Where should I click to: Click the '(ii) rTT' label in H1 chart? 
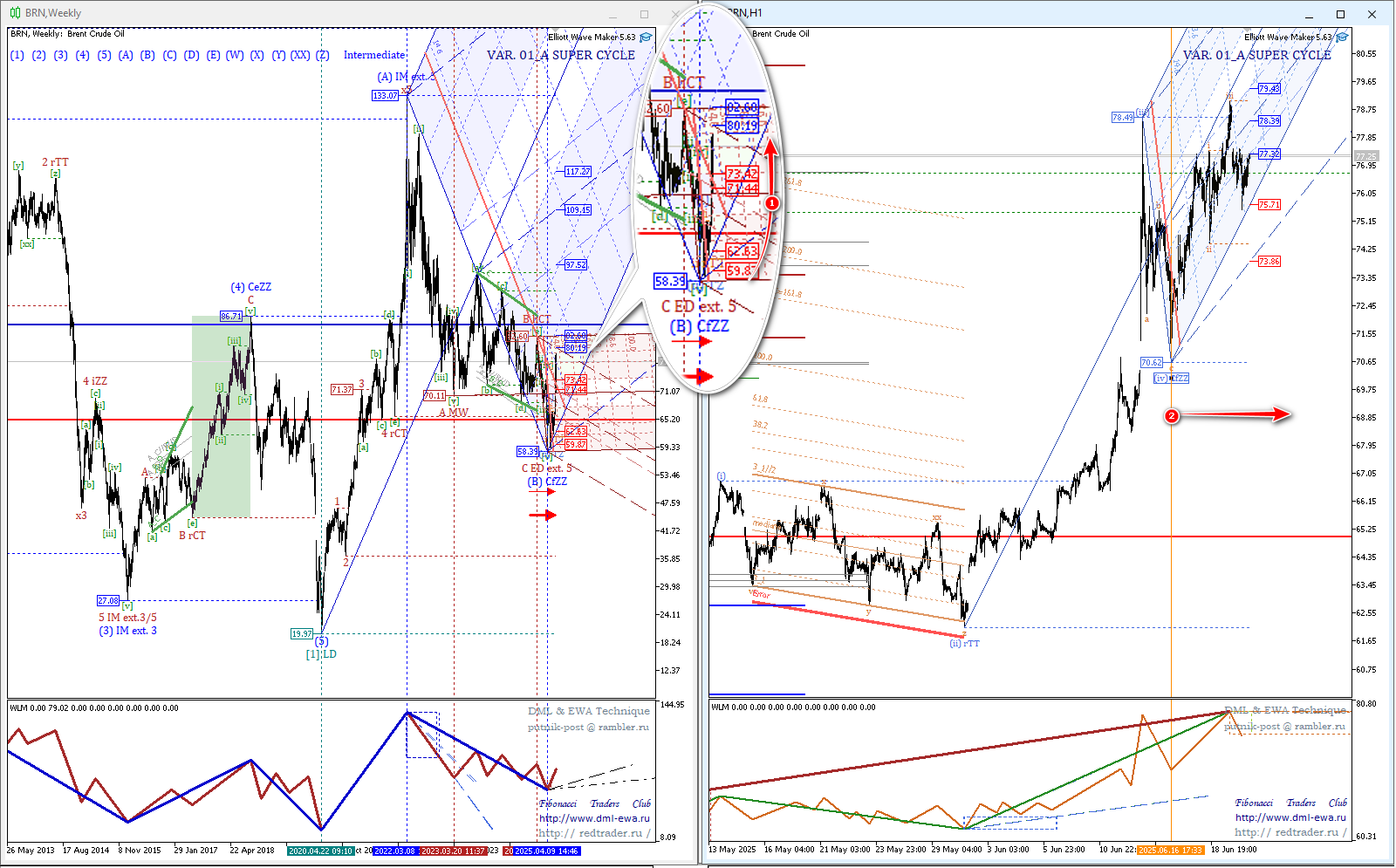coord(965,644)
